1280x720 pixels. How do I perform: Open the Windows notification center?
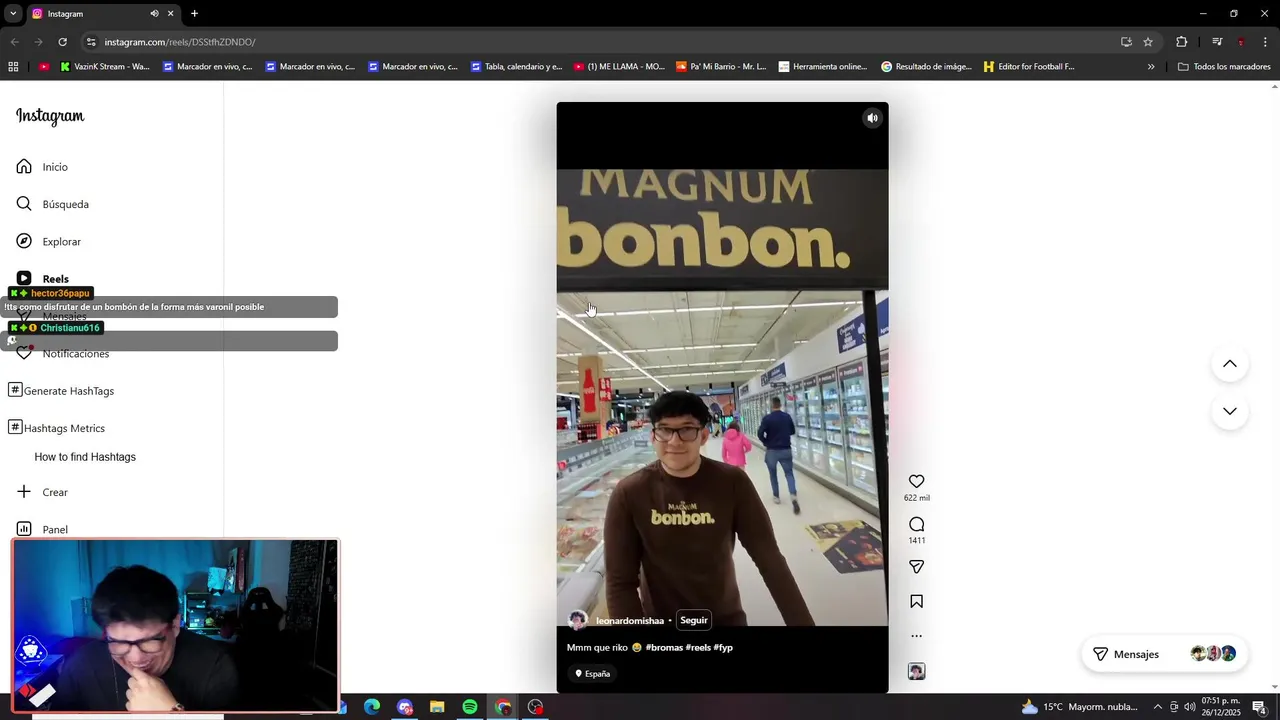coord(1259,707)
